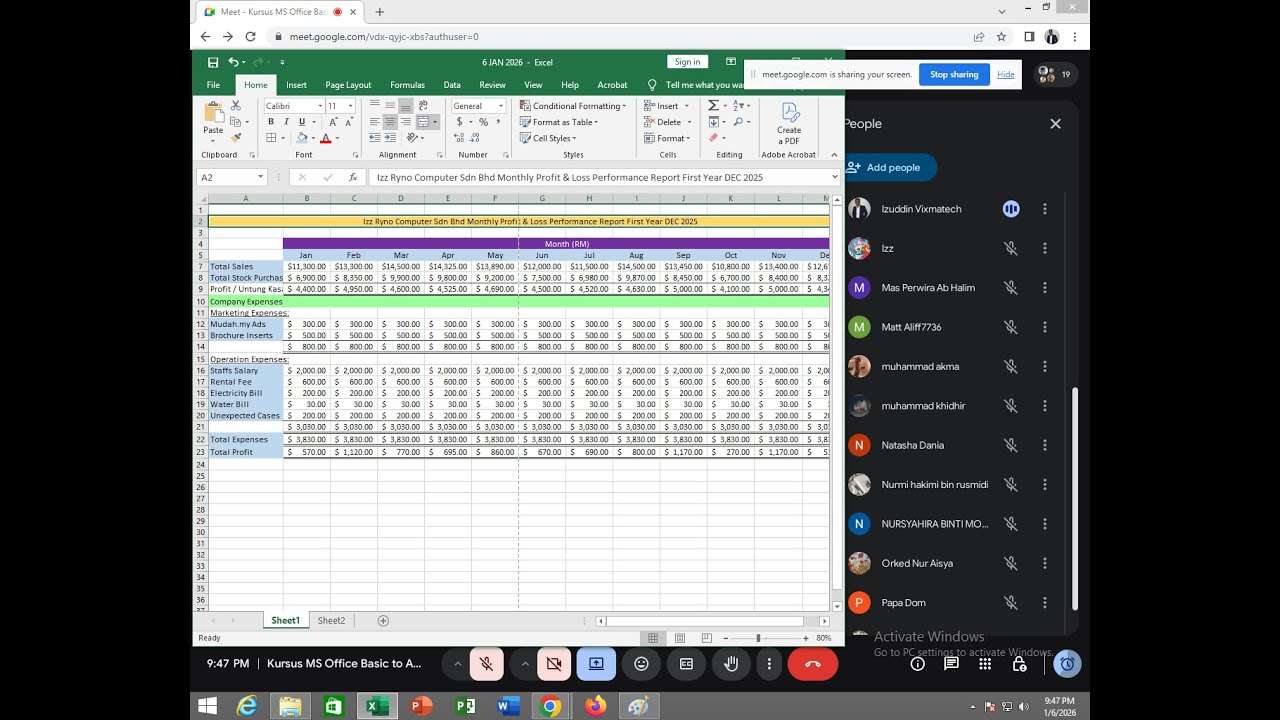Click the Insert Function fx icon
Screen dimensions: 1280x720
click(353, 177)
